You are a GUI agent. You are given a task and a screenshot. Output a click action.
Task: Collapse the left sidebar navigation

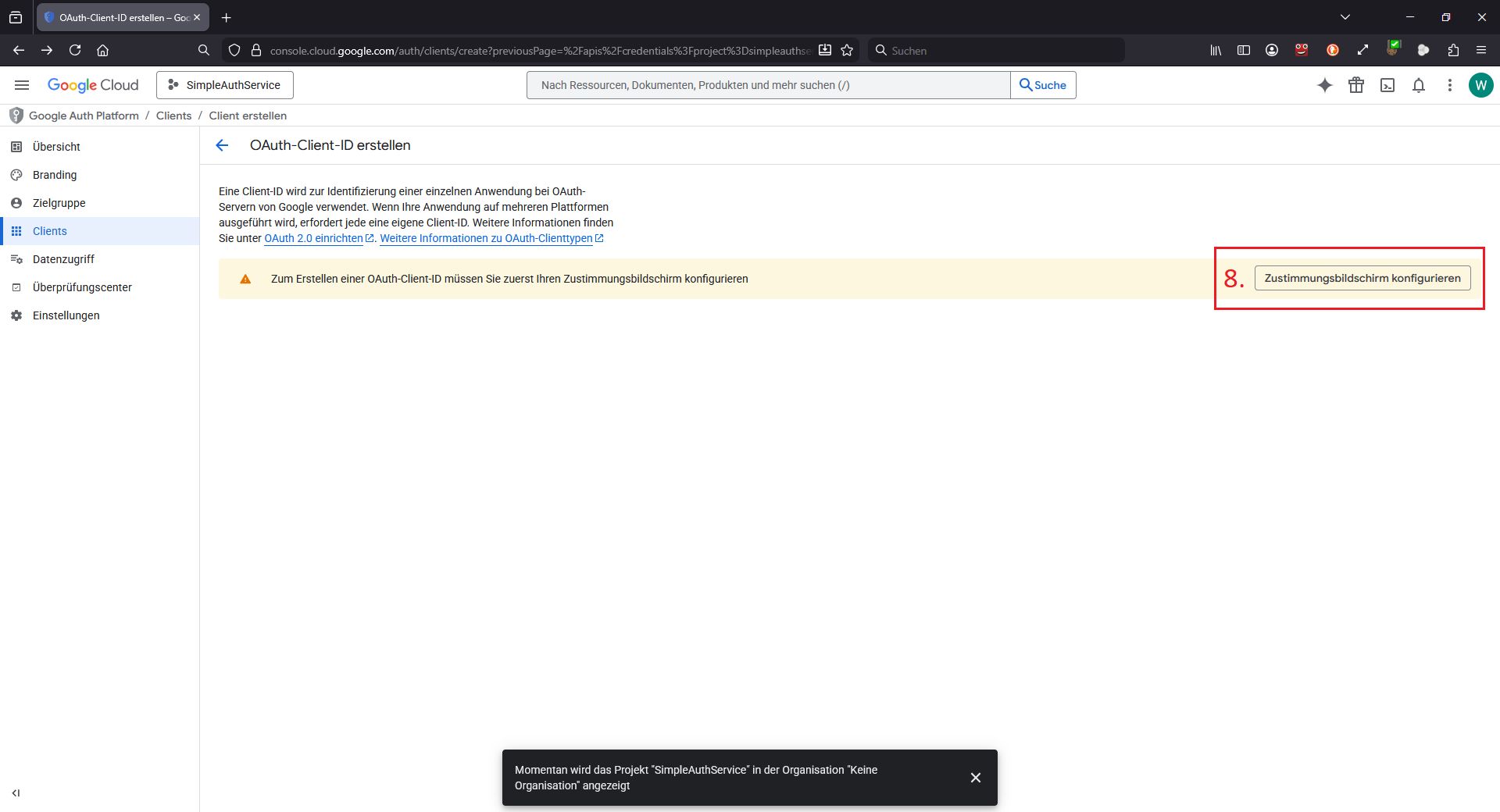tap(16, 793)
